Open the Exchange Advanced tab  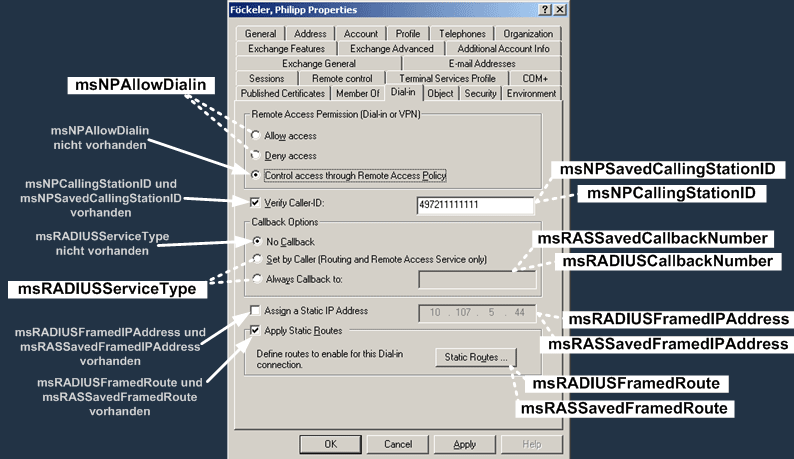pos(391,49)
